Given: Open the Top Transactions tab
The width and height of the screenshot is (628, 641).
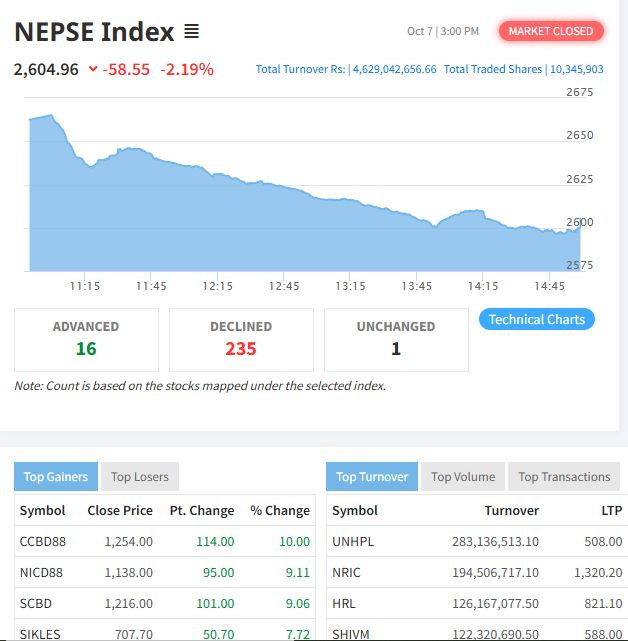Looking at the screenshot, I should click(564, 477).
